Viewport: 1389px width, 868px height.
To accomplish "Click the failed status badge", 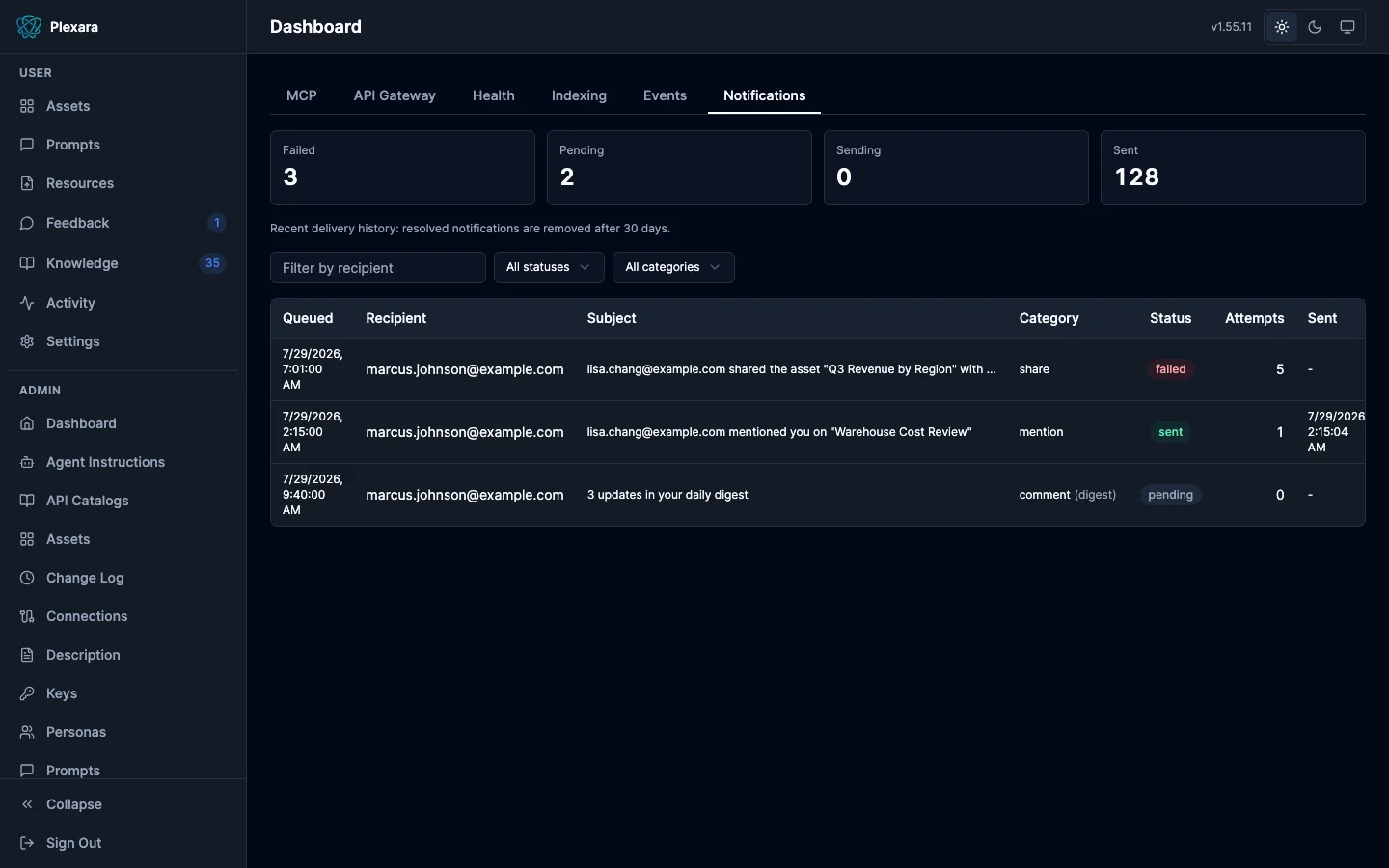I will point(1170,369).
